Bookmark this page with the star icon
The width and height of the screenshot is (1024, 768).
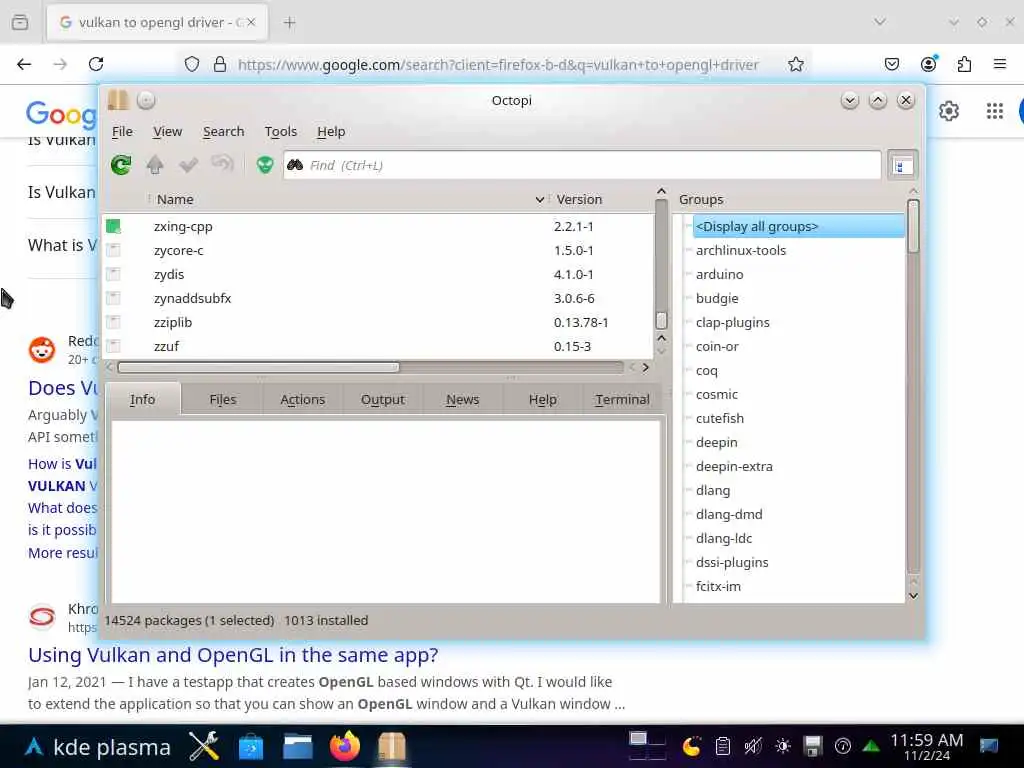[795, 64]
